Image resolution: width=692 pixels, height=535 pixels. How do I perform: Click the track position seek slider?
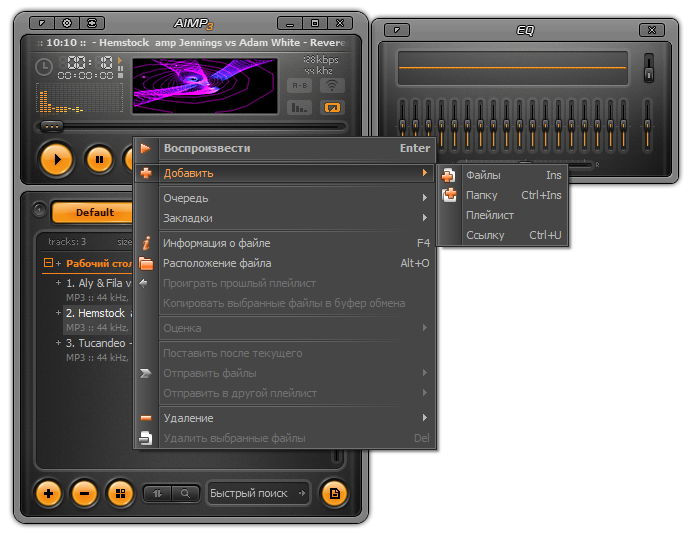coord(191,127)
